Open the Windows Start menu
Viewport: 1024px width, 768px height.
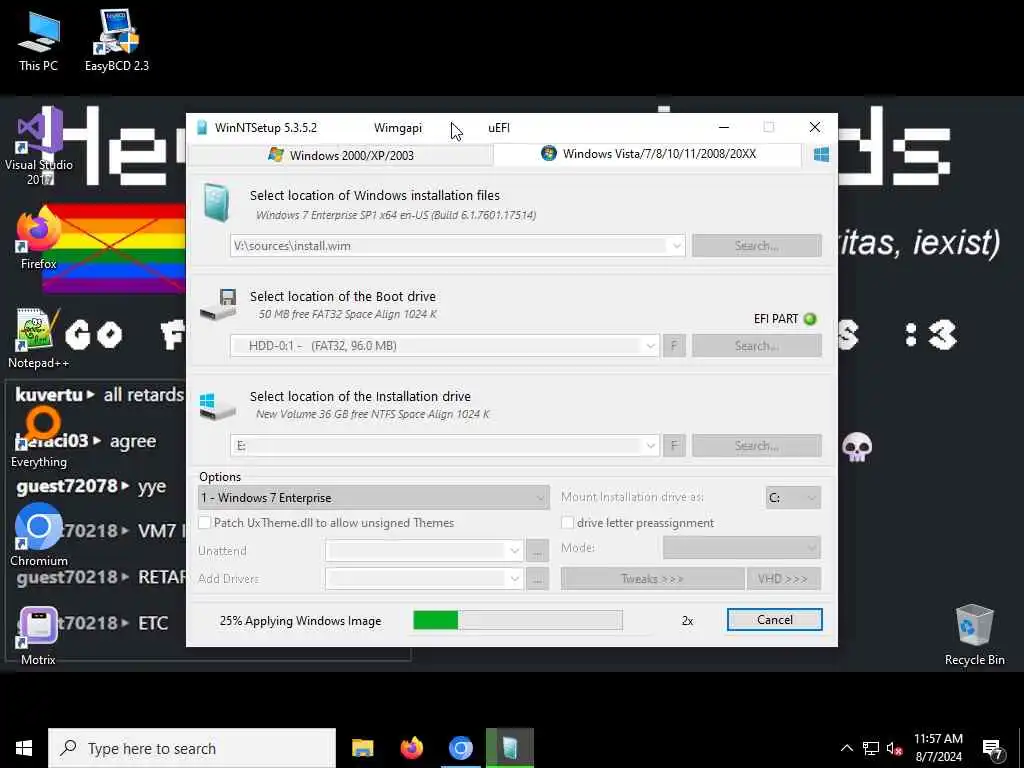(24, 748)
